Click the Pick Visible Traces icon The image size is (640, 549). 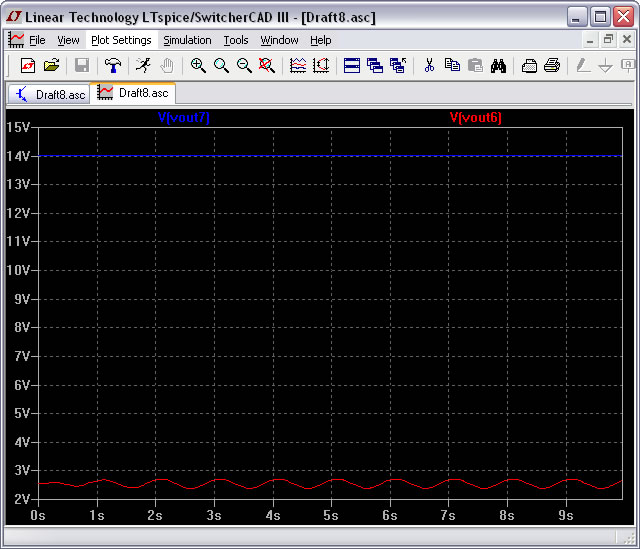(298, 65)
